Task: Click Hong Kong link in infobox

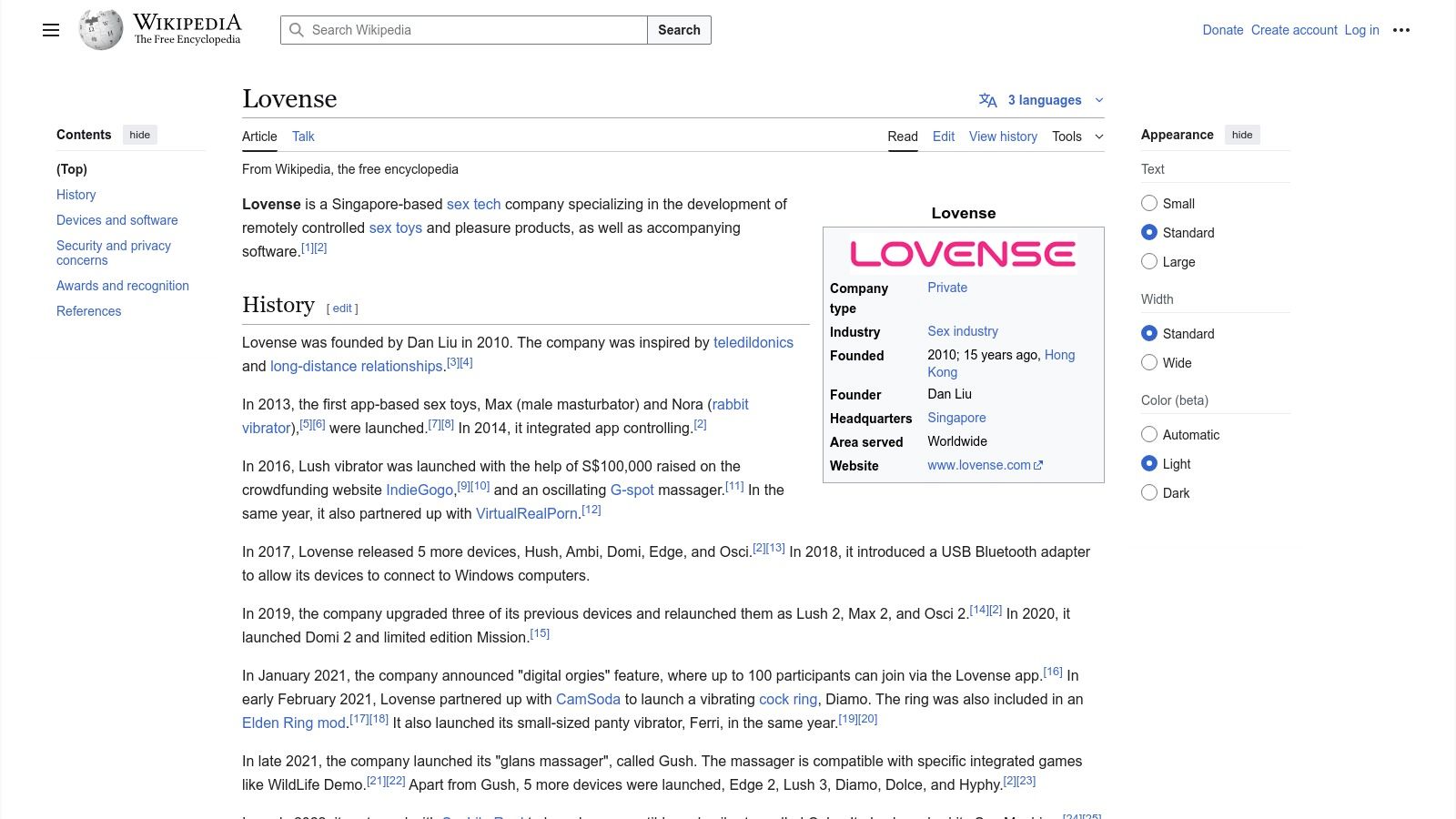Action: click(1059, 355)
